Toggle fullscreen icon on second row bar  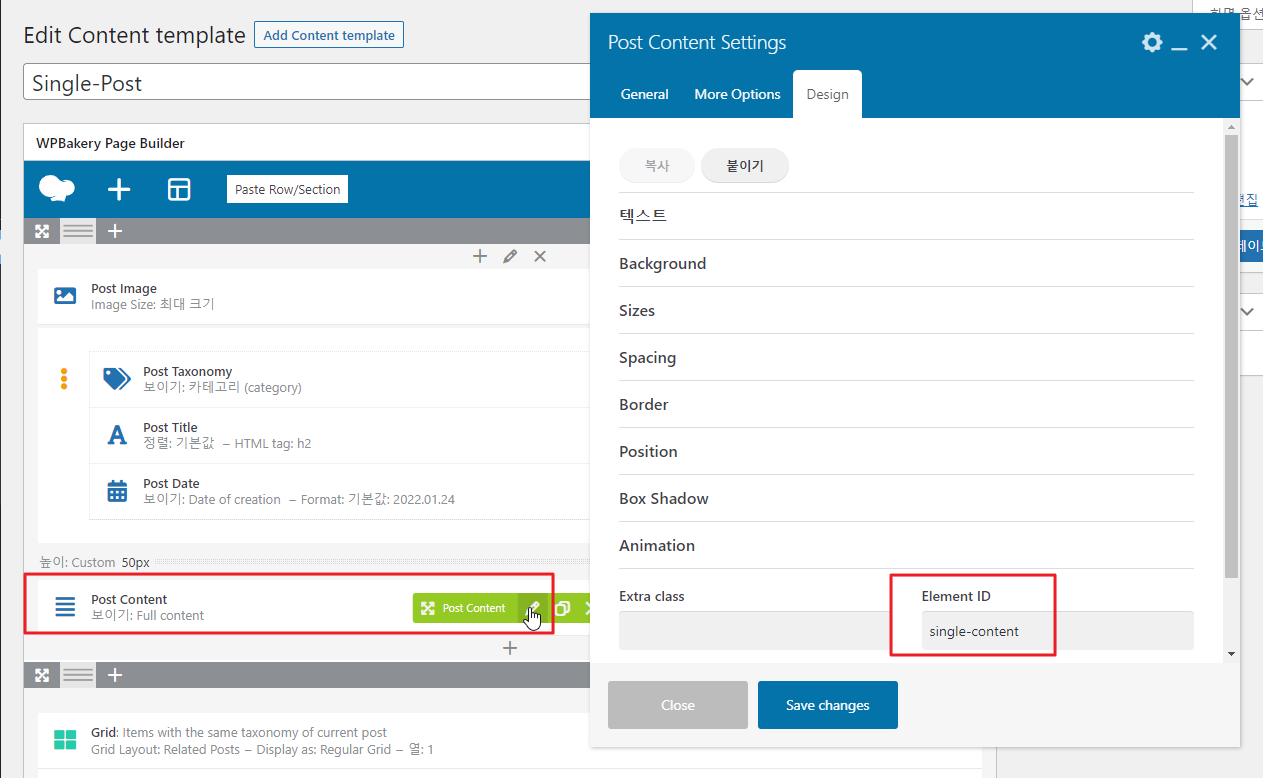point(42,675)
